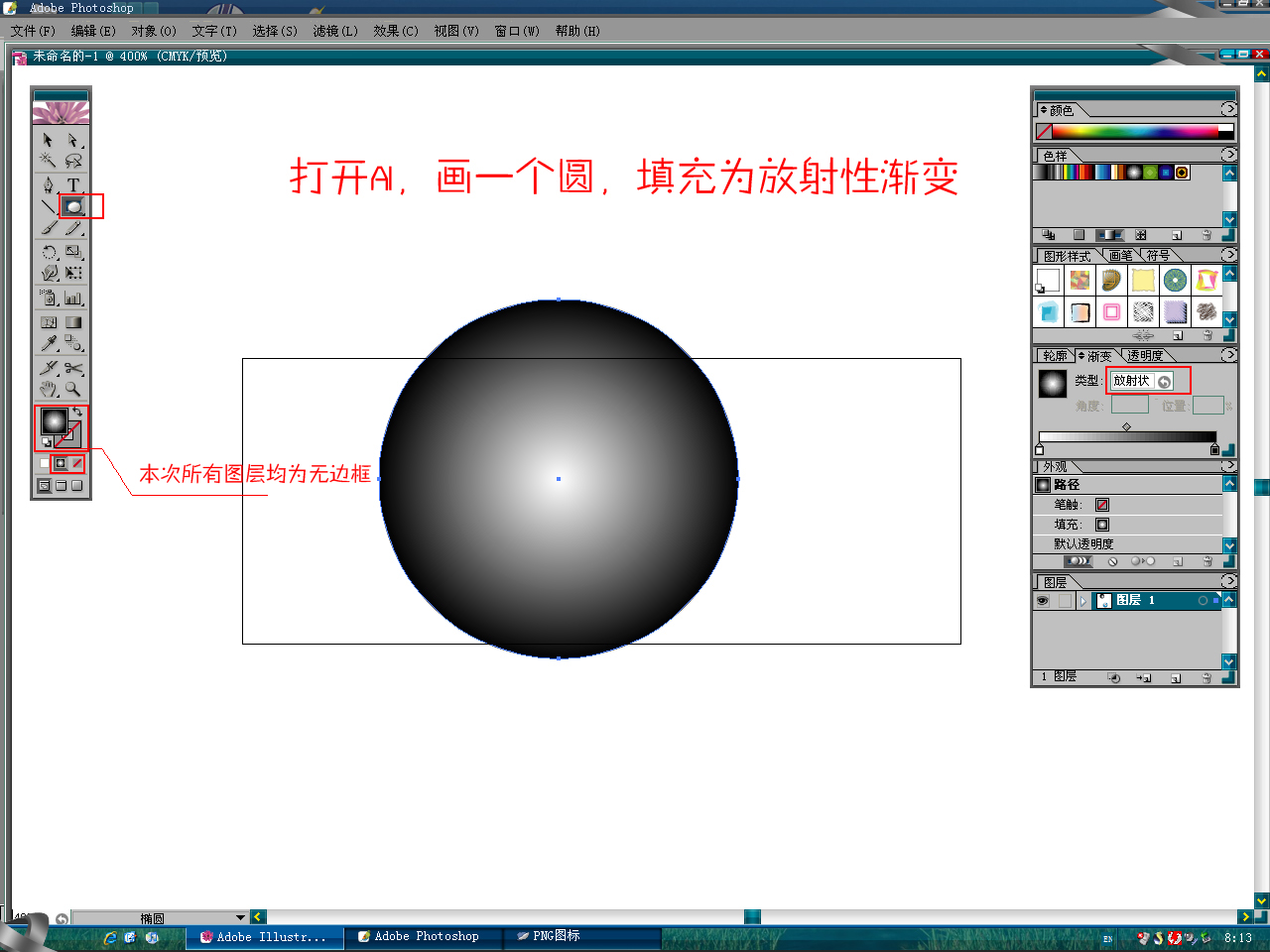Set paint mode to Color button

45,463
